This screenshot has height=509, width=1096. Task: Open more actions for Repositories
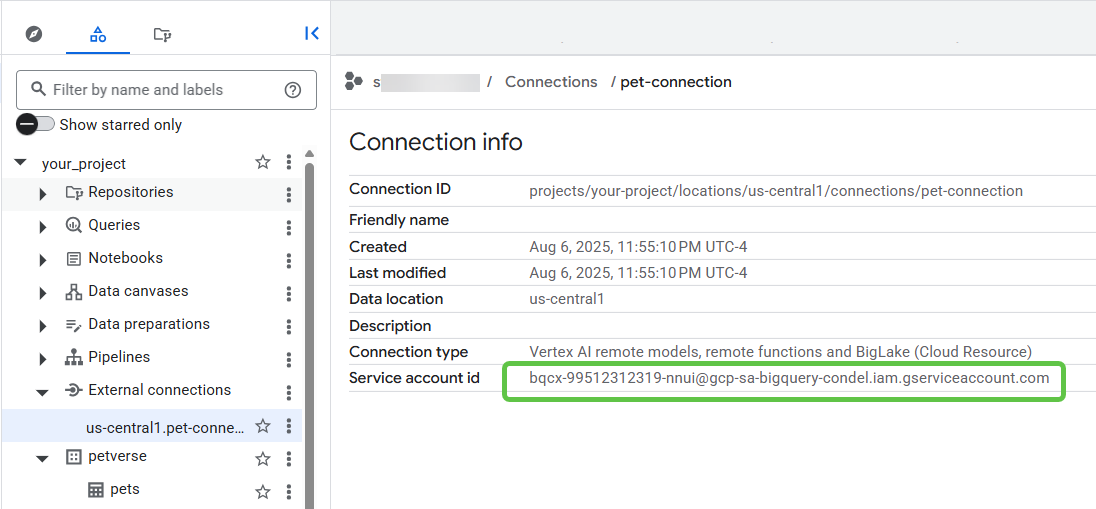click(x=289, y=194)
